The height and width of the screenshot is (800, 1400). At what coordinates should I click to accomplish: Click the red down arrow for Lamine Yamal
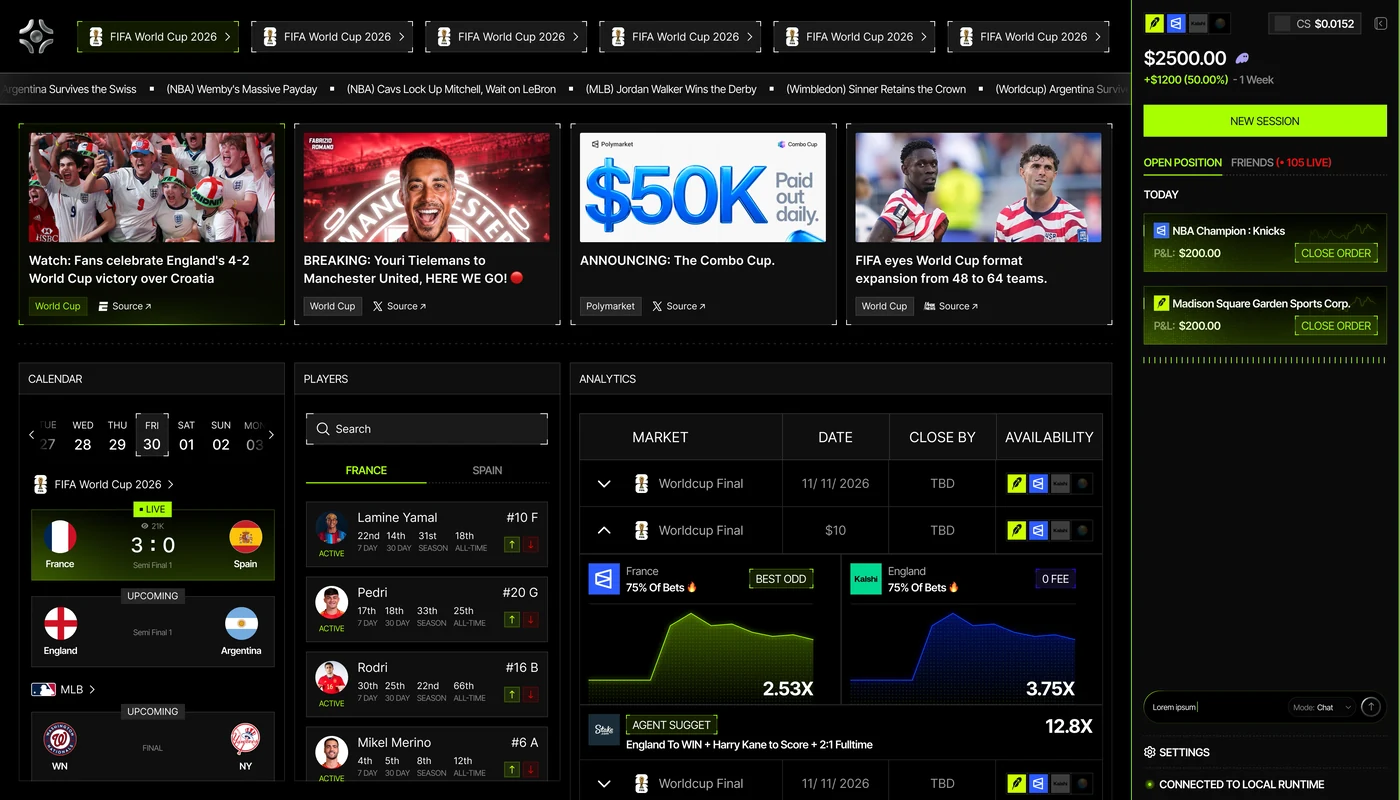click(x=531, y=544)
